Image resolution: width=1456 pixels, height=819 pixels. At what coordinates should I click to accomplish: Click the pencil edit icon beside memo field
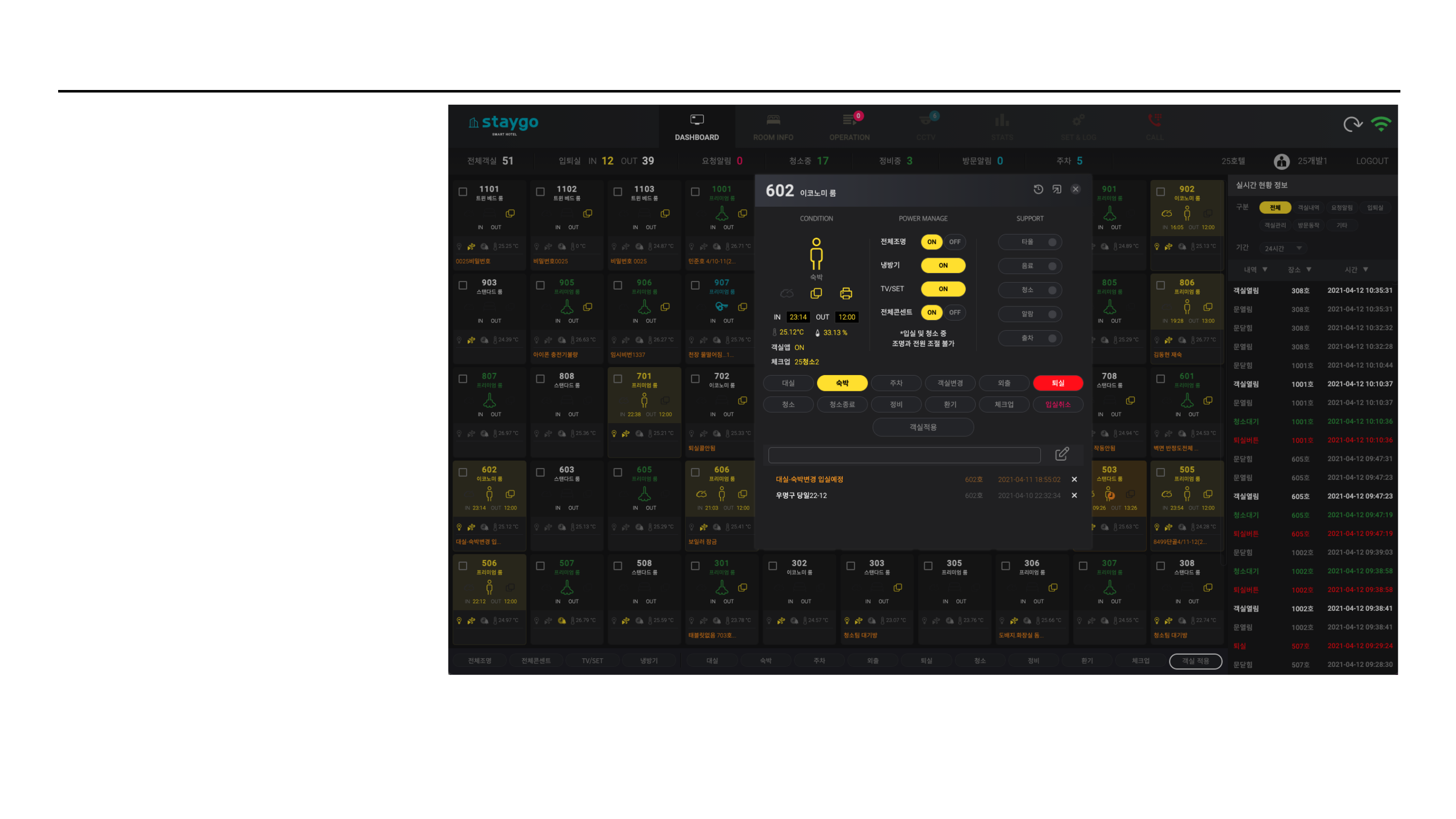(1062, 454)
